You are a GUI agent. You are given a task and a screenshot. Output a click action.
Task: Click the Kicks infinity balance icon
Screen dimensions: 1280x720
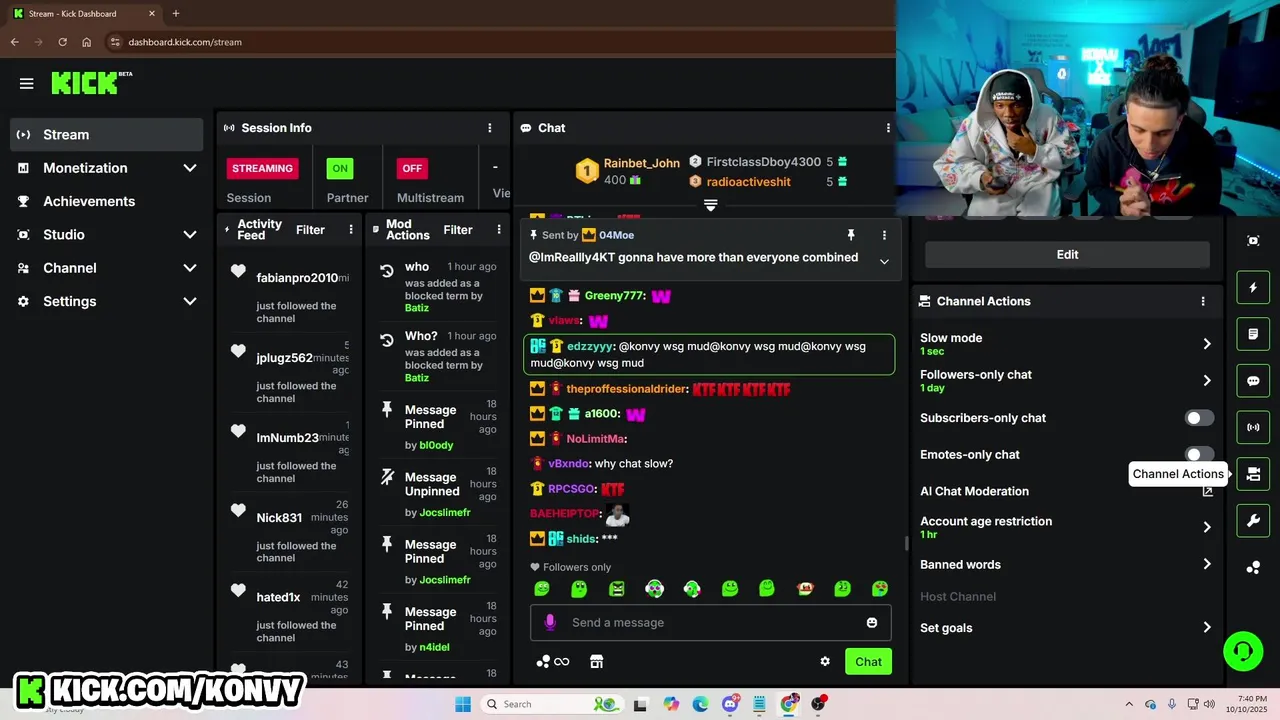(x=553, y=661)
